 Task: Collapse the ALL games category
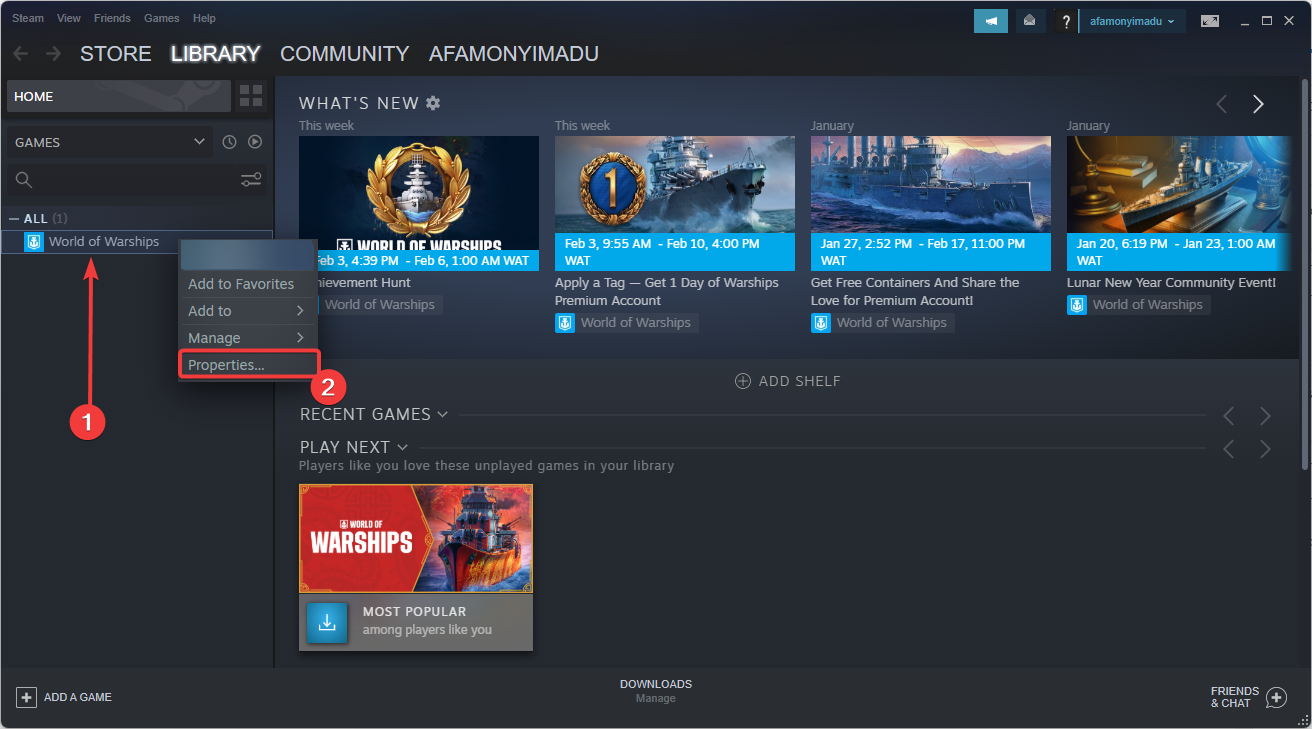(13, 218)
